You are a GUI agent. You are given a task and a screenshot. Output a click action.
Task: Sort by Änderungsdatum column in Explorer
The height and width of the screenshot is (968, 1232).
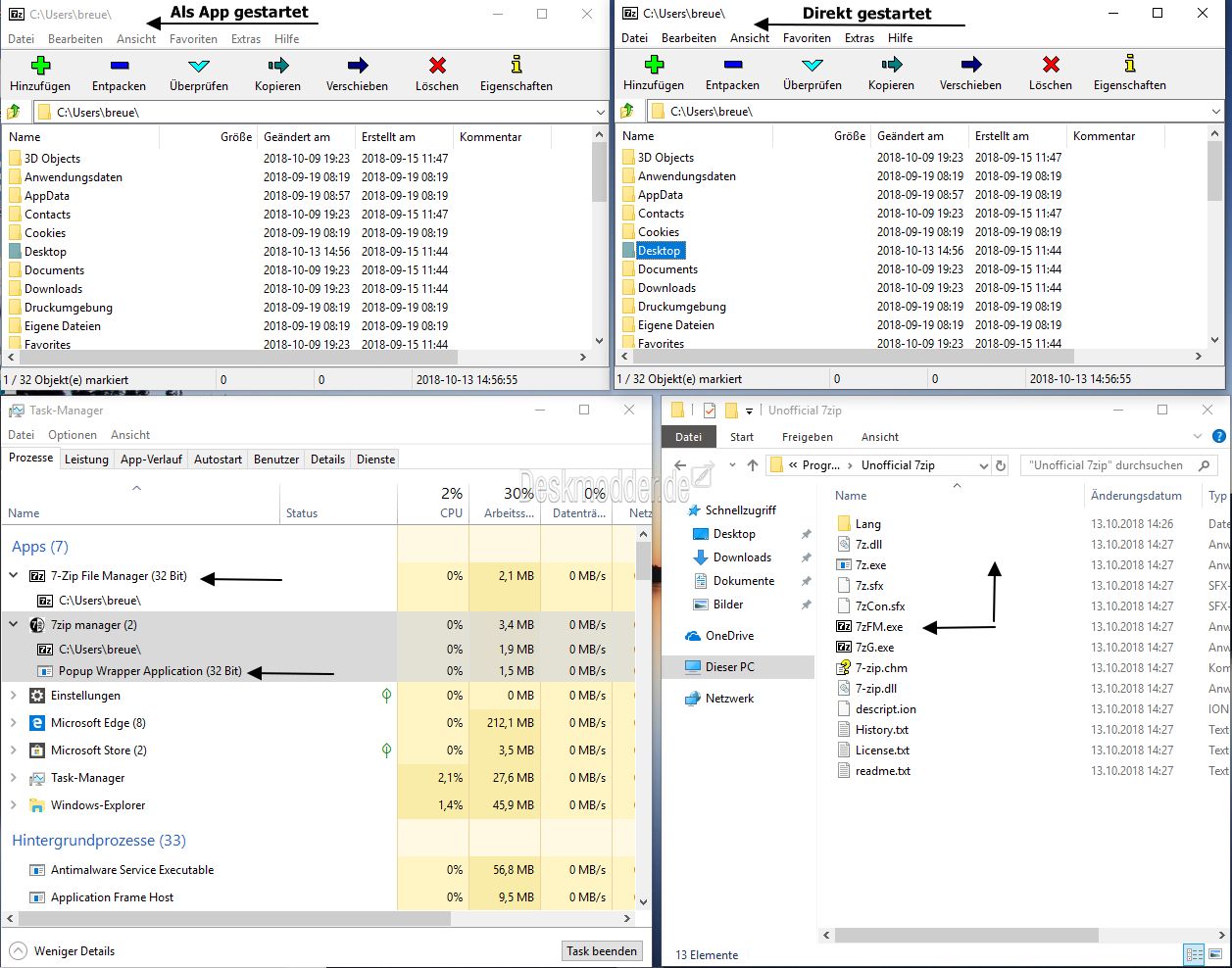tap(1136, 496)
